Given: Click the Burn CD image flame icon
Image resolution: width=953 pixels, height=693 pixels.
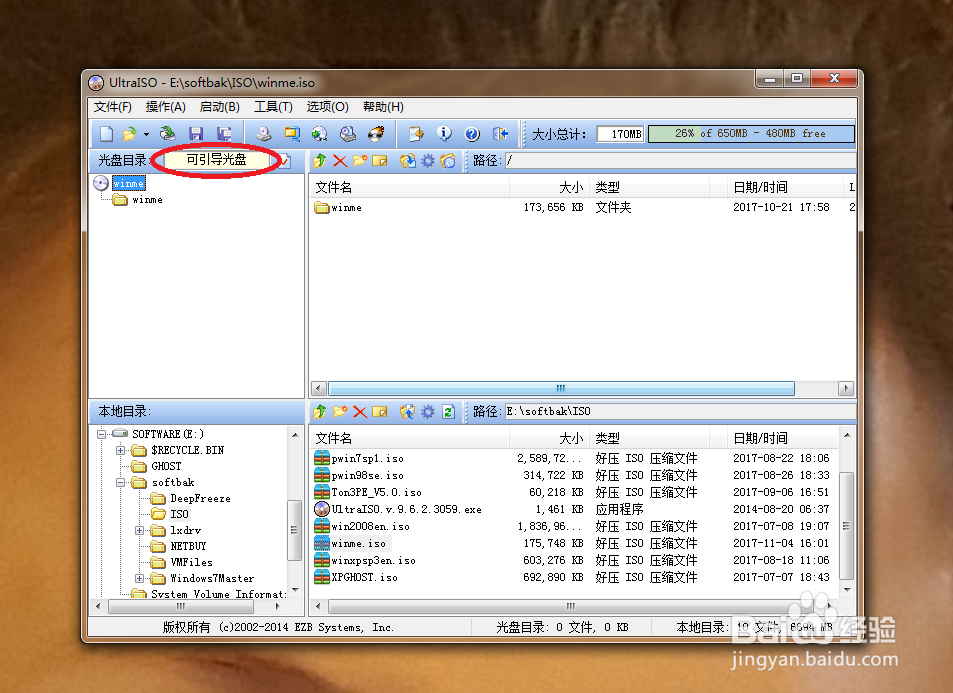Looking at the screenshot, I should click(376, 134).
